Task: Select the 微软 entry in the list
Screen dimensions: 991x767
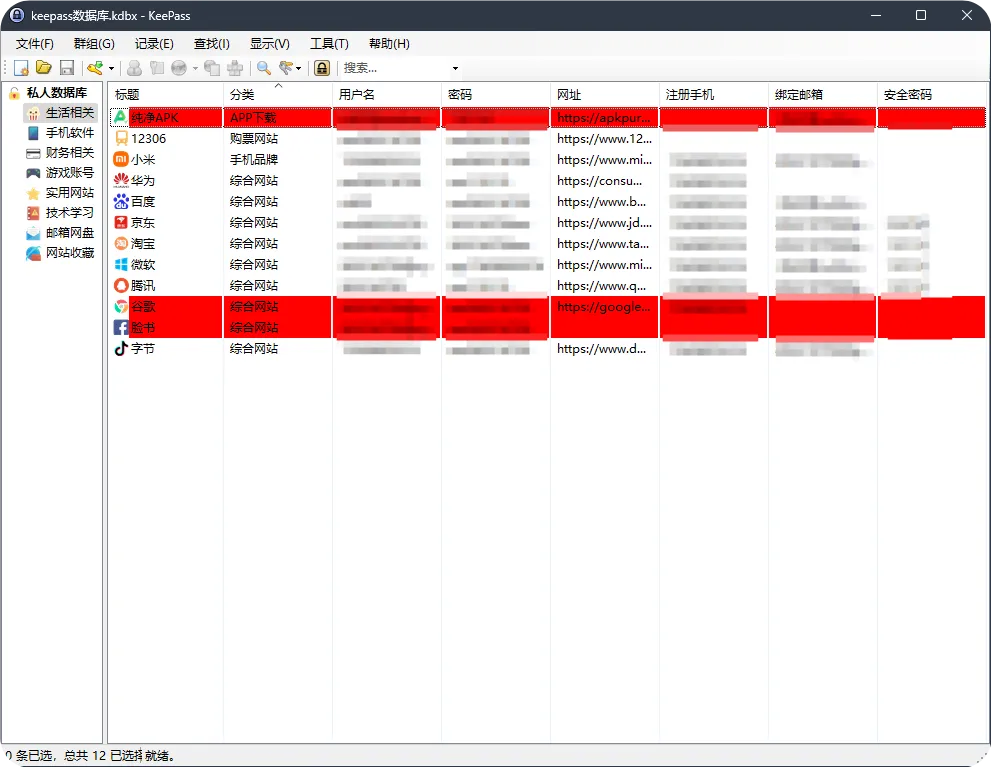Action: coord(140,264)
